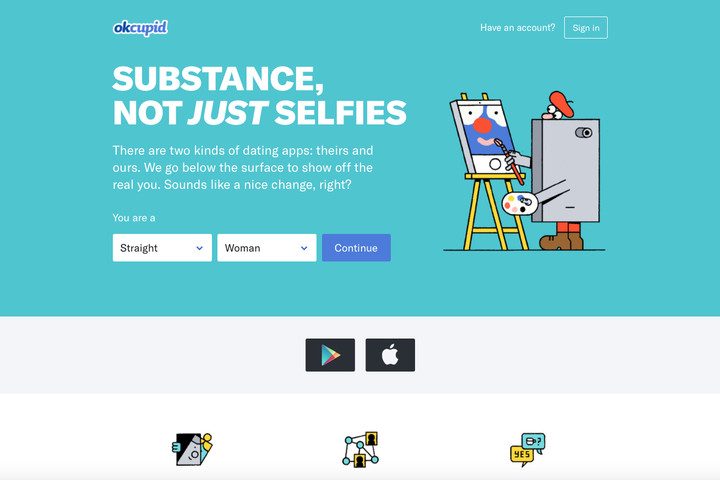Viewport: 720px width, 480px height.
Task: Click the blue Continue button
Action: coord(356,248)
